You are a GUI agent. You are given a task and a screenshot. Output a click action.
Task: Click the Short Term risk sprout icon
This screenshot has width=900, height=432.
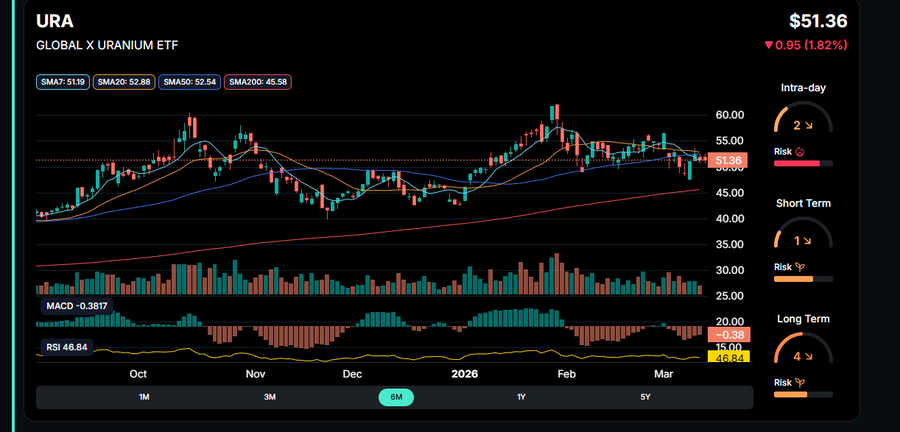pyautogui.click(x=799, y=267)
